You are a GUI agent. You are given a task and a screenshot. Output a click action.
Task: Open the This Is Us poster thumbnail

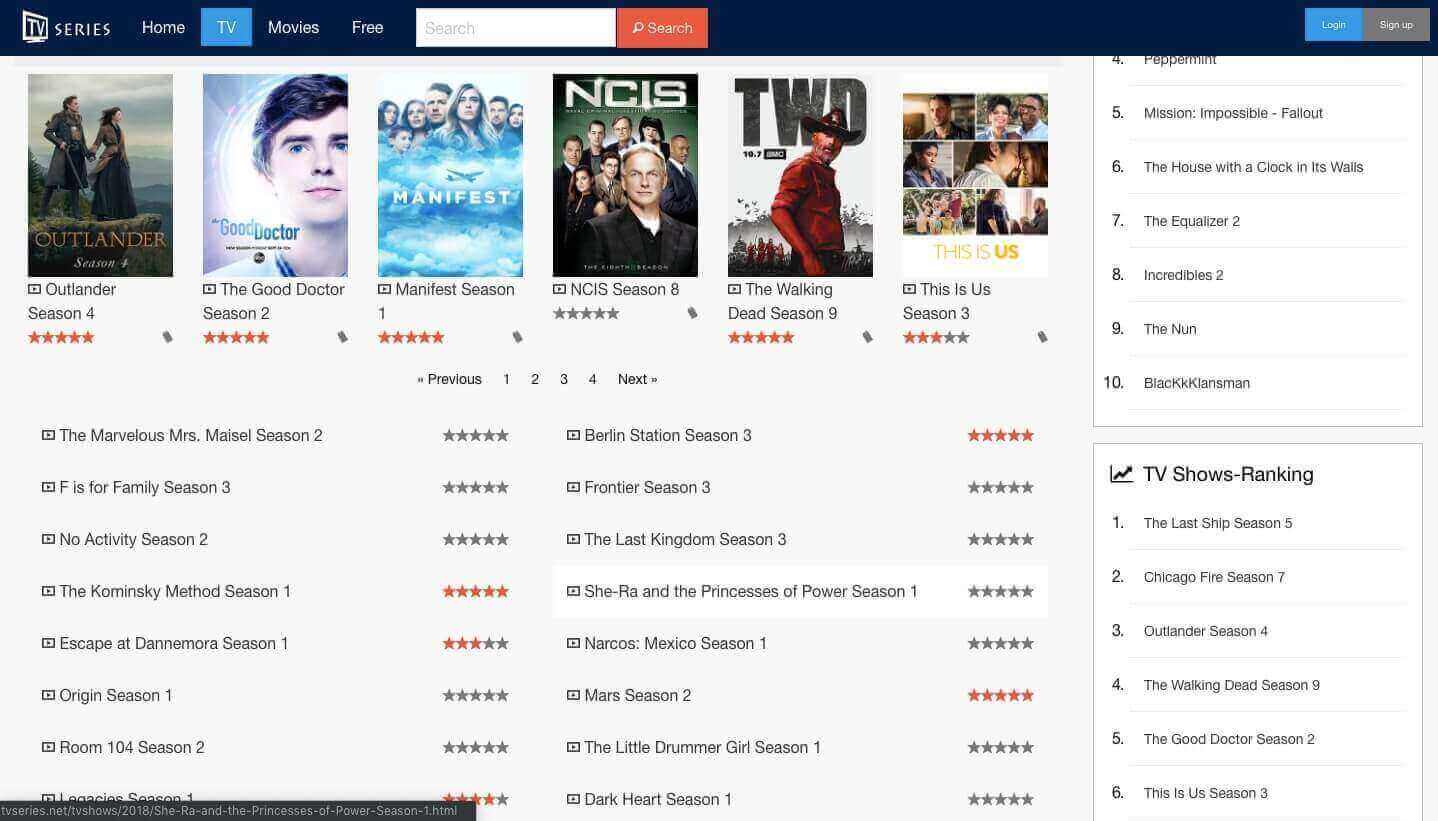click(x=975, y=175)
